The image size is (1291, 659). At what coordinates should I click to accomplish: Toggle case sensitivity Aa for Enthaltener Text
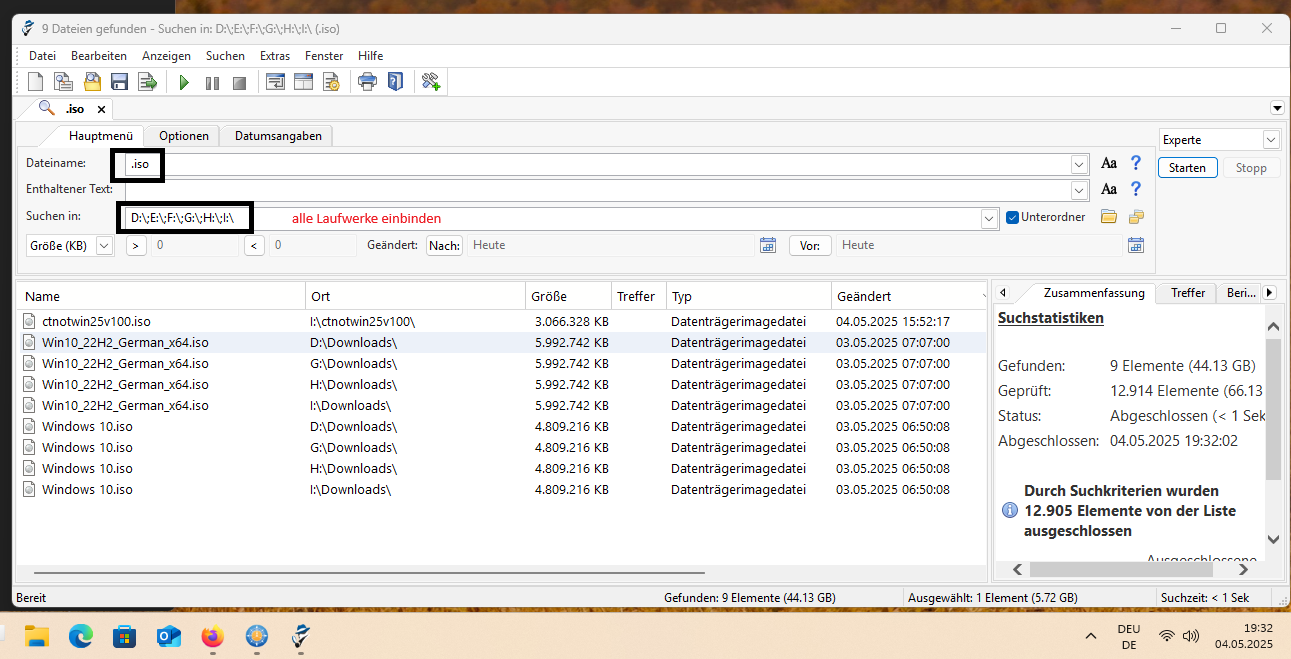[x=1108, y=189]
